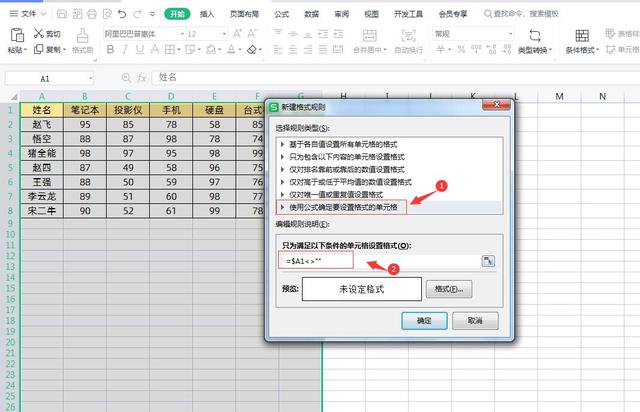Switch to the 公式 Formulas tab

(282, 14)
